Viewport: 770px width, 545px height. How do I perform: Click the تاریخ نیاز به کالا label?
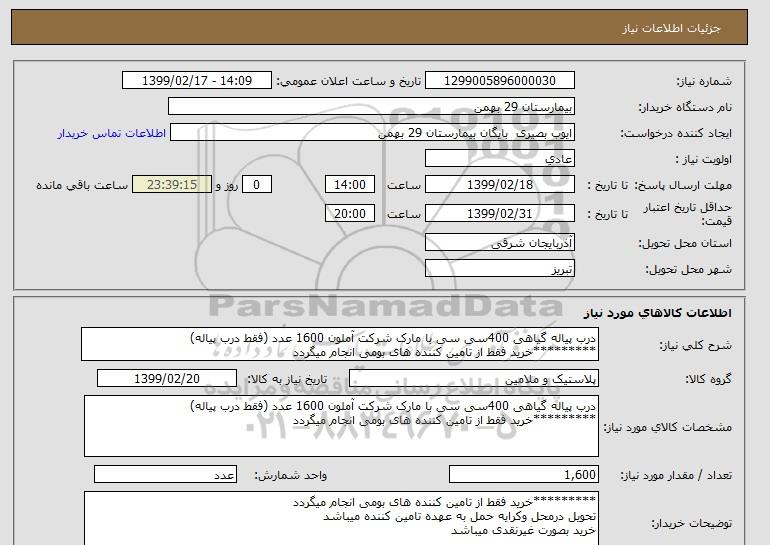tap(287, 380)
